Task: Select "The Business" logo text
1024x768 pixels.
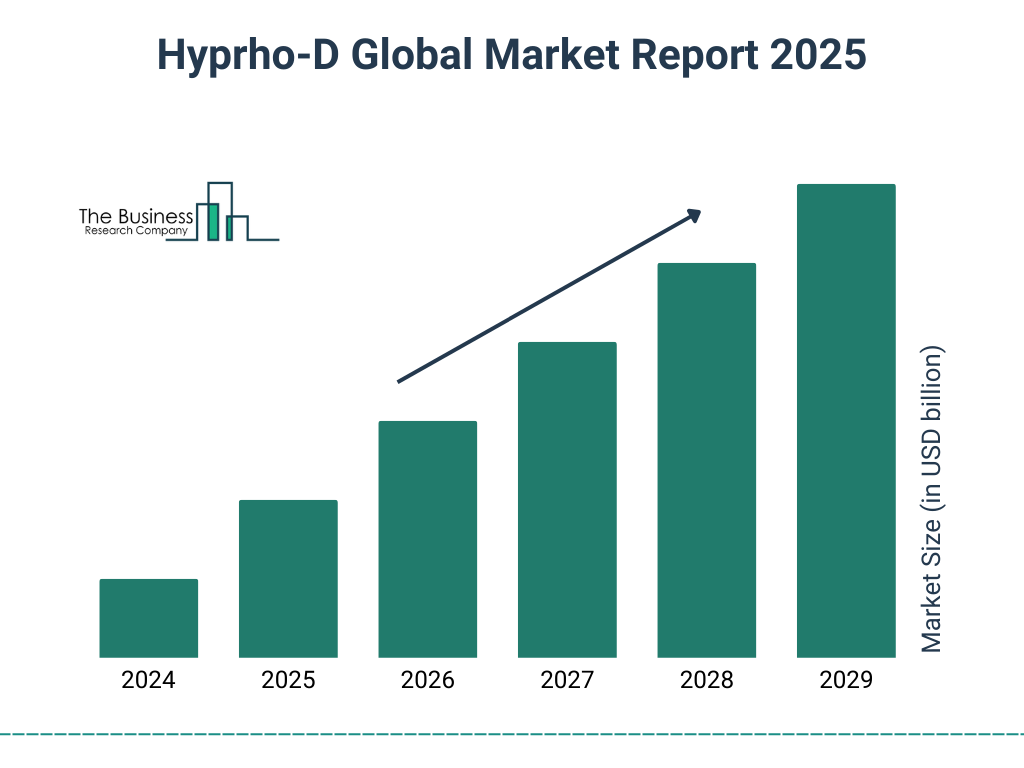Action: (136, 217)
